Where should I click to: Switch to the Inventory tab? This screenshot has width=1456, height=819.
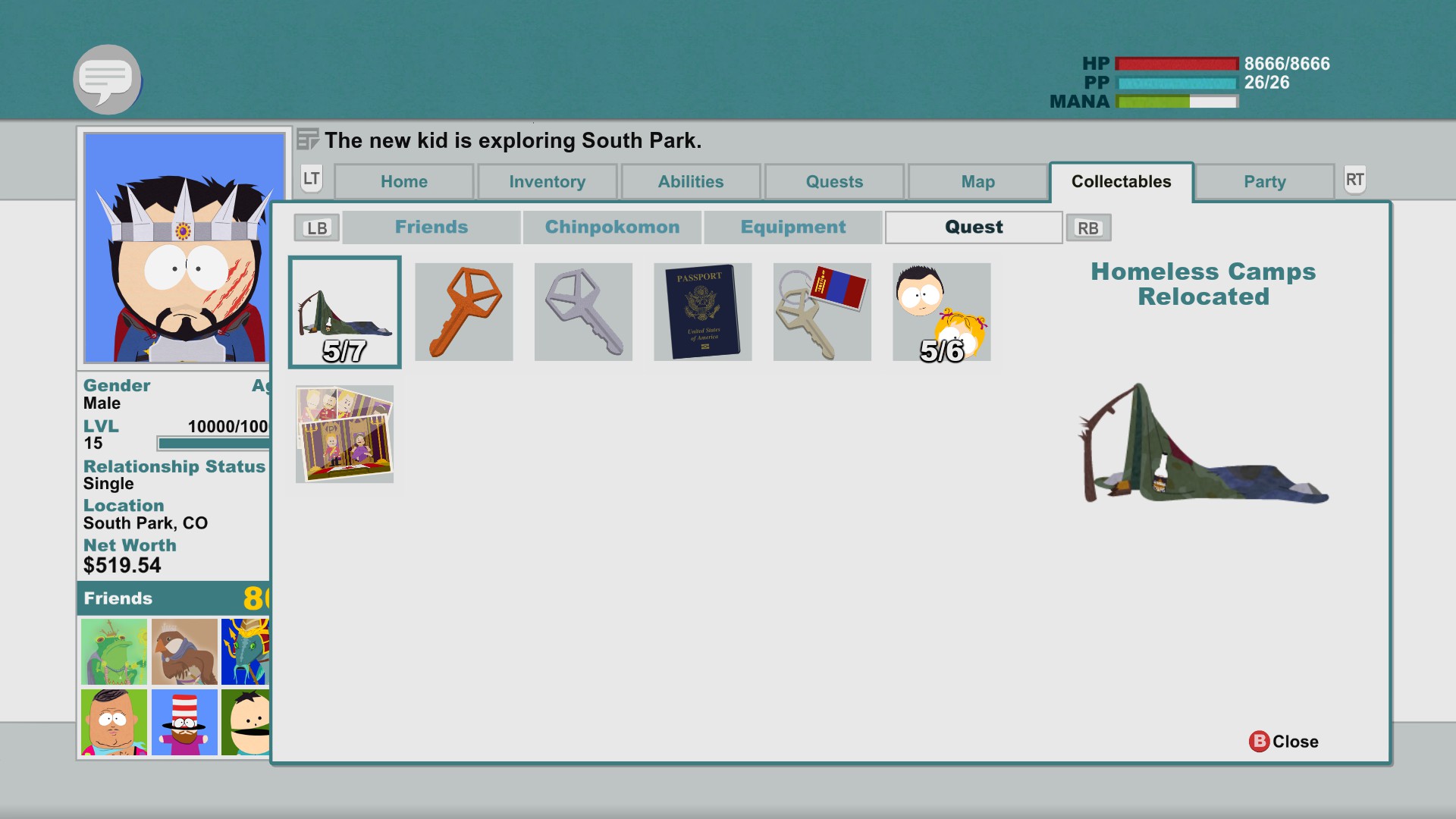point(548,182)
